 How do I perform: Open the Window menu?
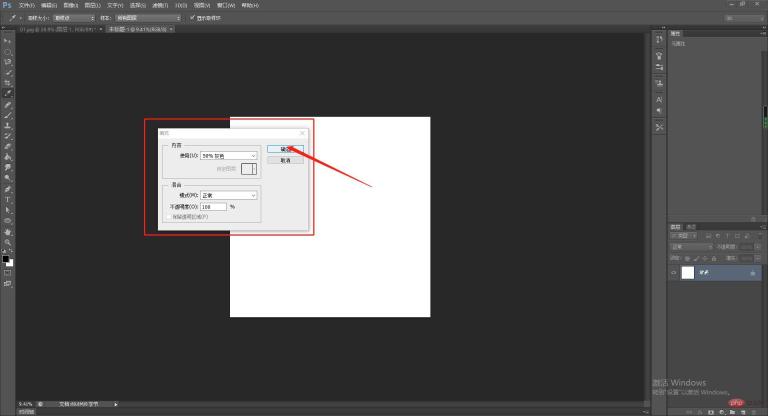226,5
